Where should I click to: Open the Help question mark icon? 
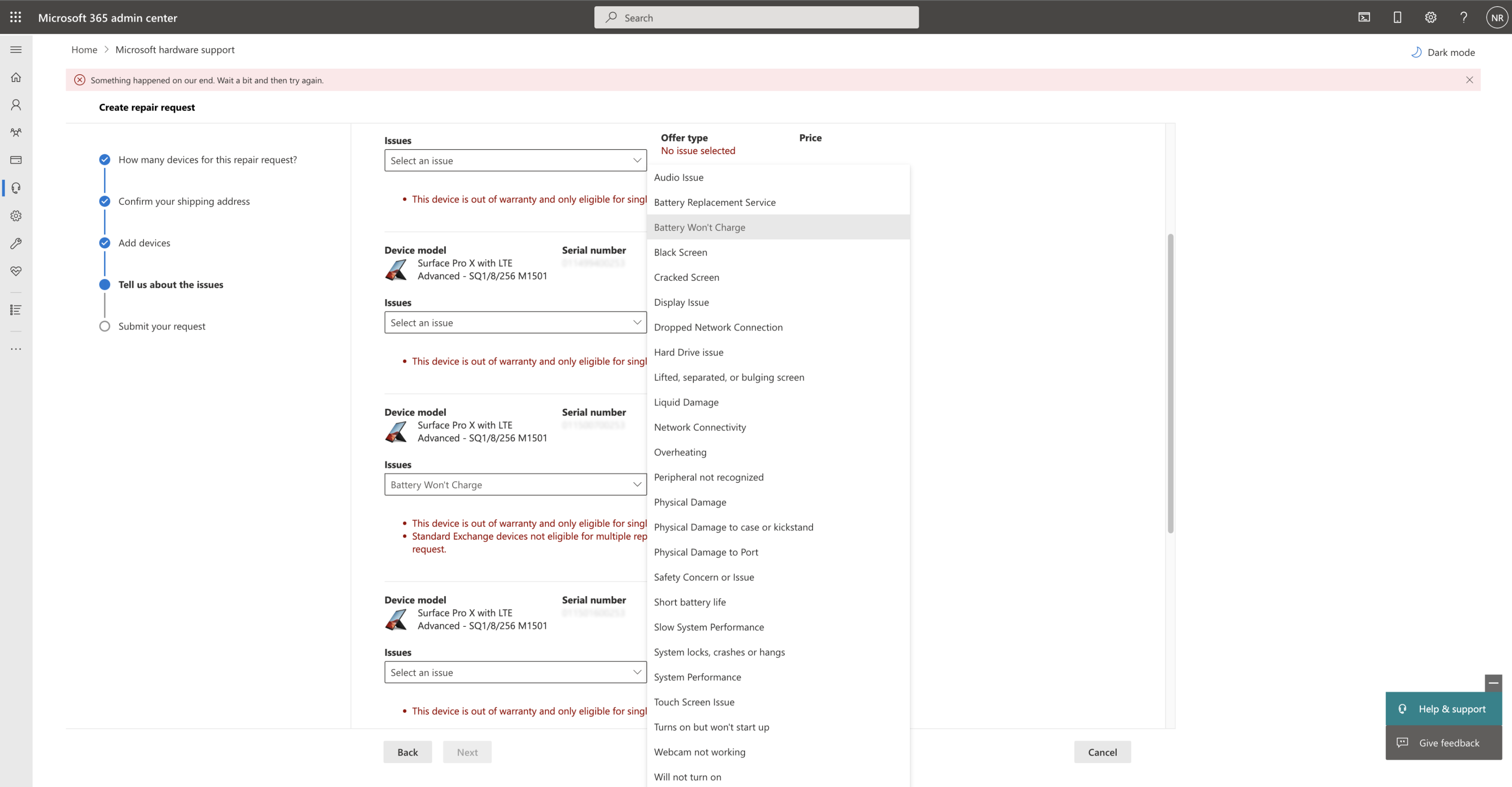1463,17
